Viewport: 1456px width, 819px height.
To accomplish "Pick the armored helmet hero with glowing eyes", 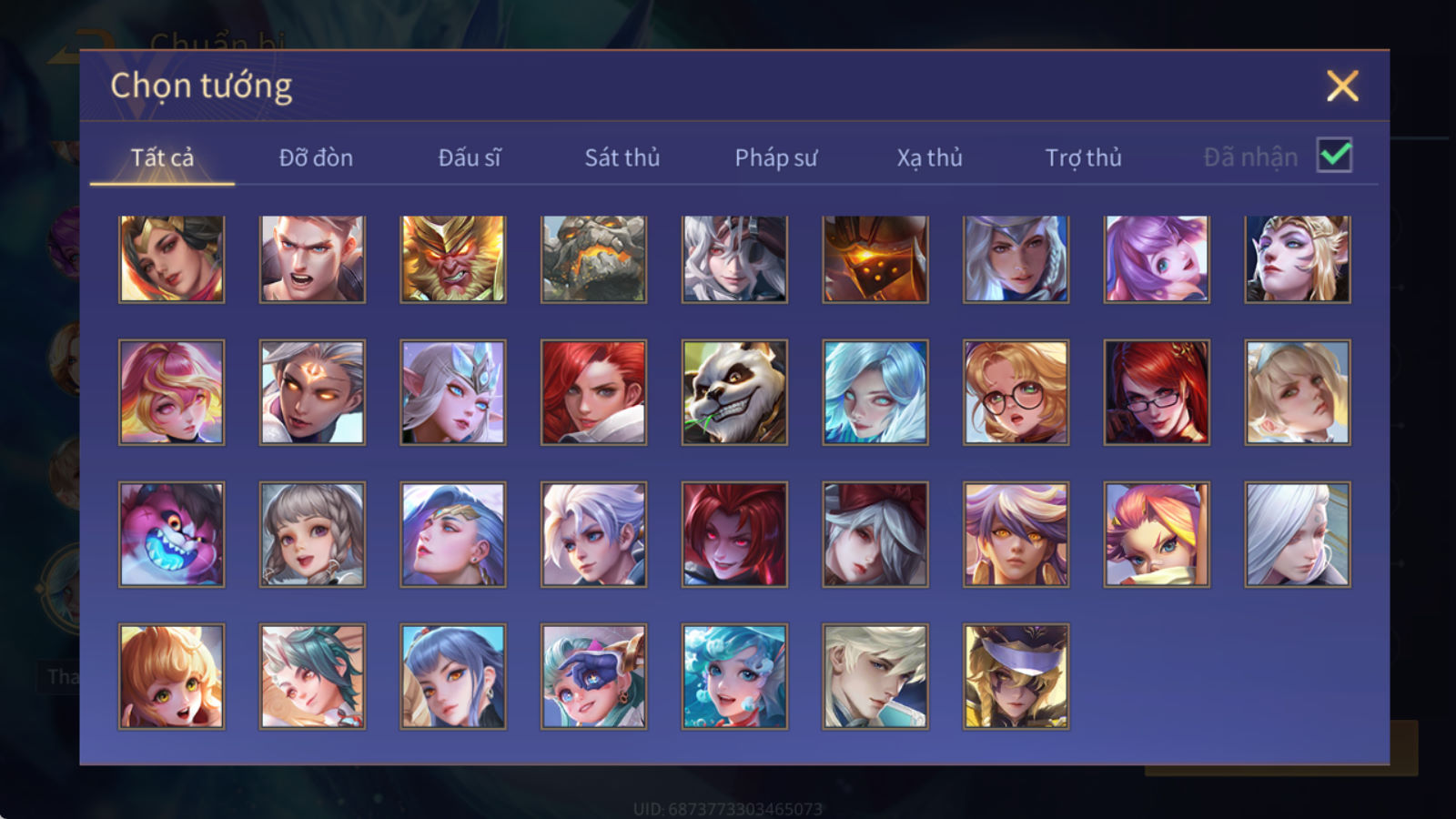I will pos(875,259).
